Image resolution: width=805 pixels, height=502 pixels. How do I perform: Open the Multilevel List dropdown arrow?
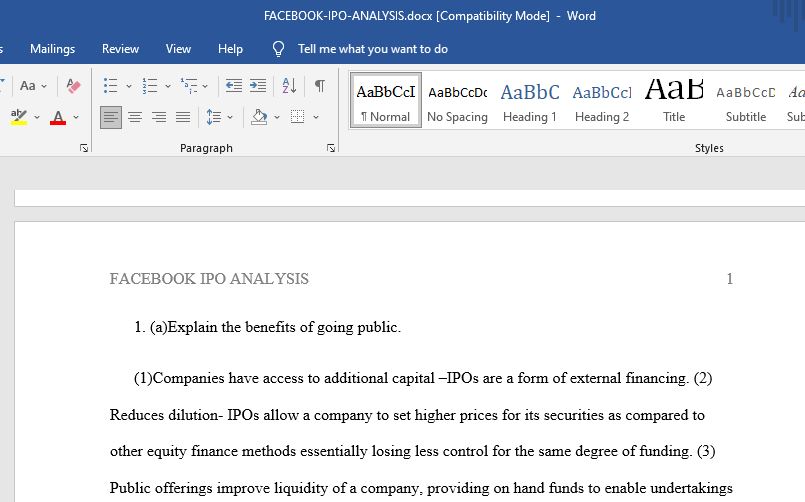(x=205, y=86)
